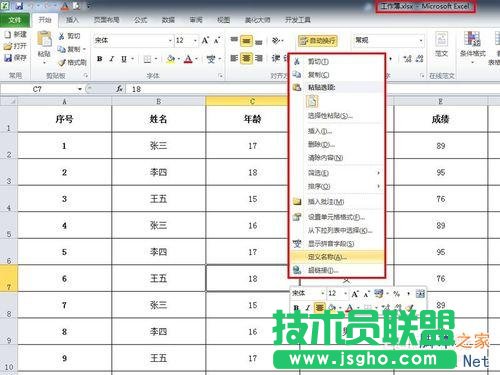This screenshot has height=375, width=500.
Task: Click the ribbon Cut (剪切) scissors icon
Action: (x=62, y=36)
